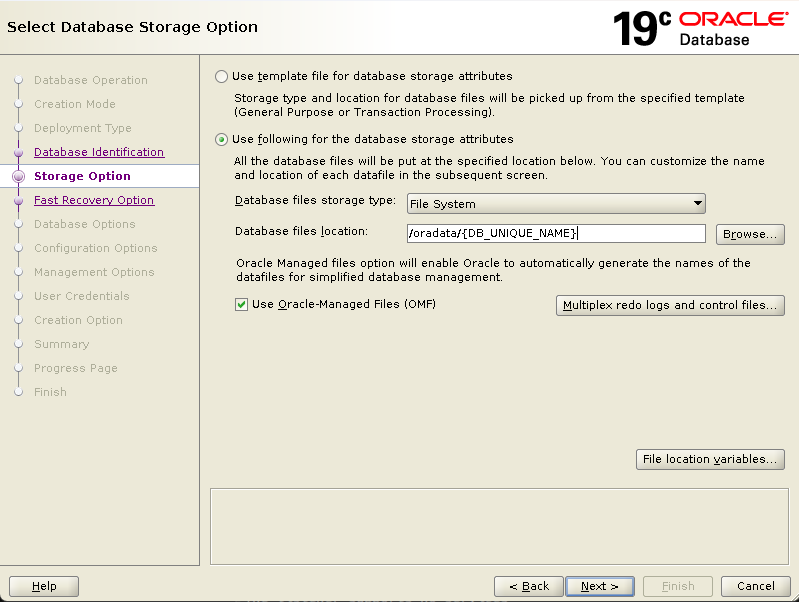
Task: Click Management Options step in sidebar
Action: pos(94,272)
